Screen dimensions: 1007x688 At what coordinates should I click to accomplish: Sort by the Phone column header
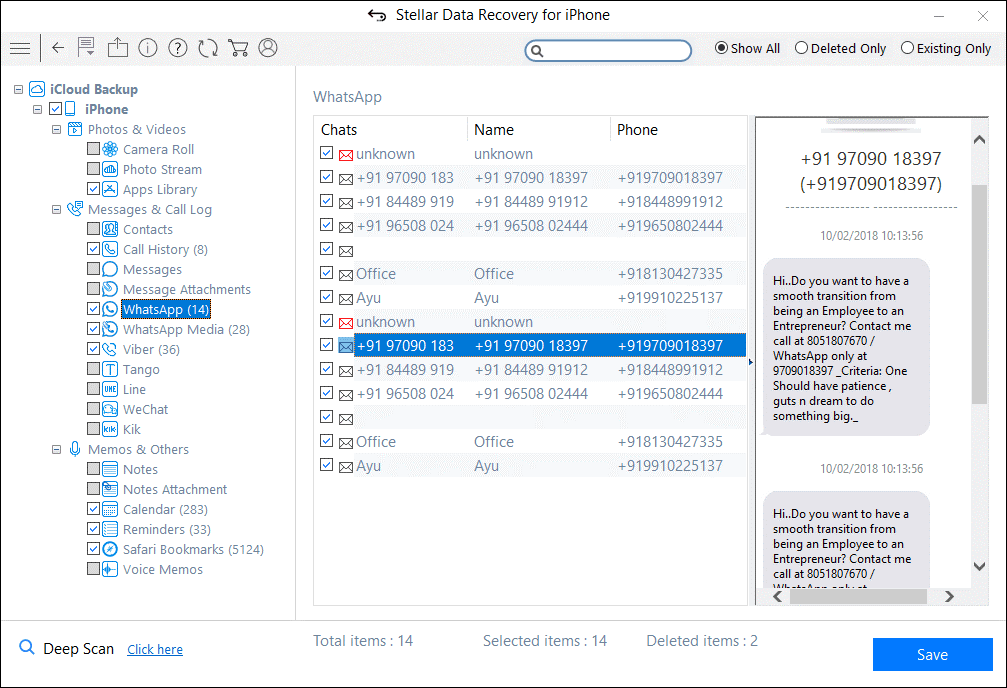pos(678,129)
